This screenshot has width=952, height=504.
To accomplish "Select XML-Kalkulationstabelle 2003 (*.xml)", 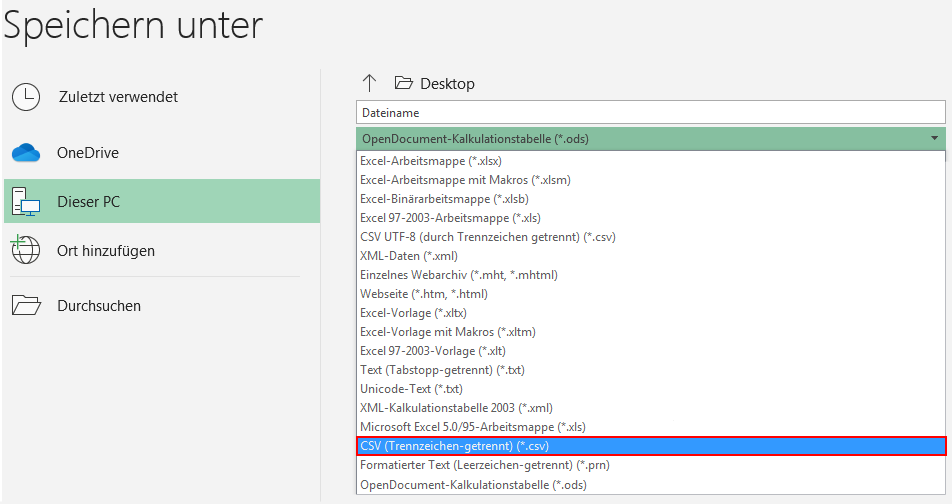I will pyautogui.click(x=651, y=407).
